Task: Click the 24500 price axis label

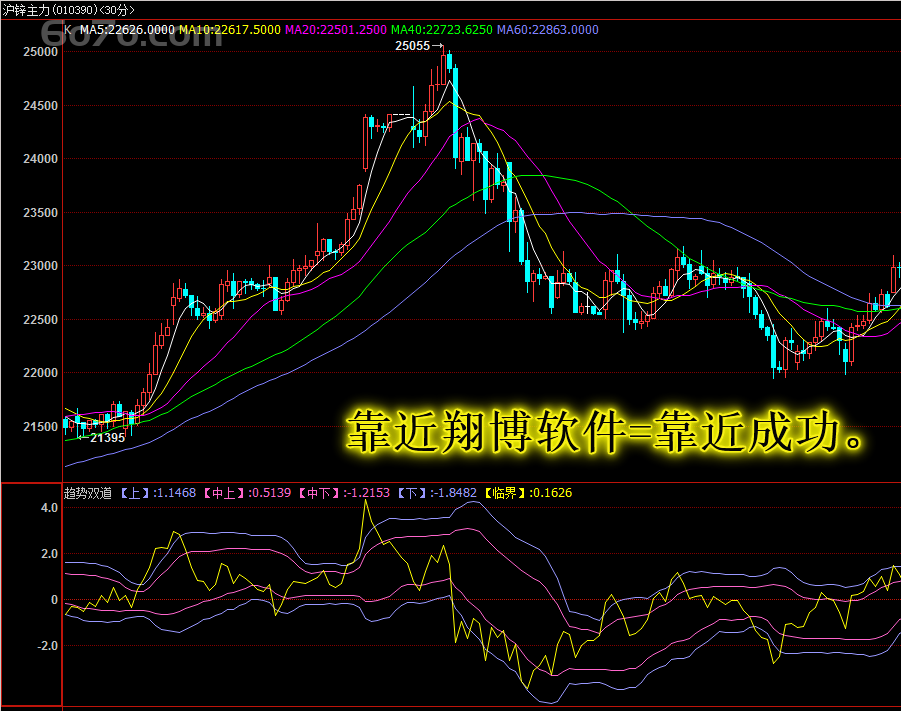Action: (x=40, y=106)
